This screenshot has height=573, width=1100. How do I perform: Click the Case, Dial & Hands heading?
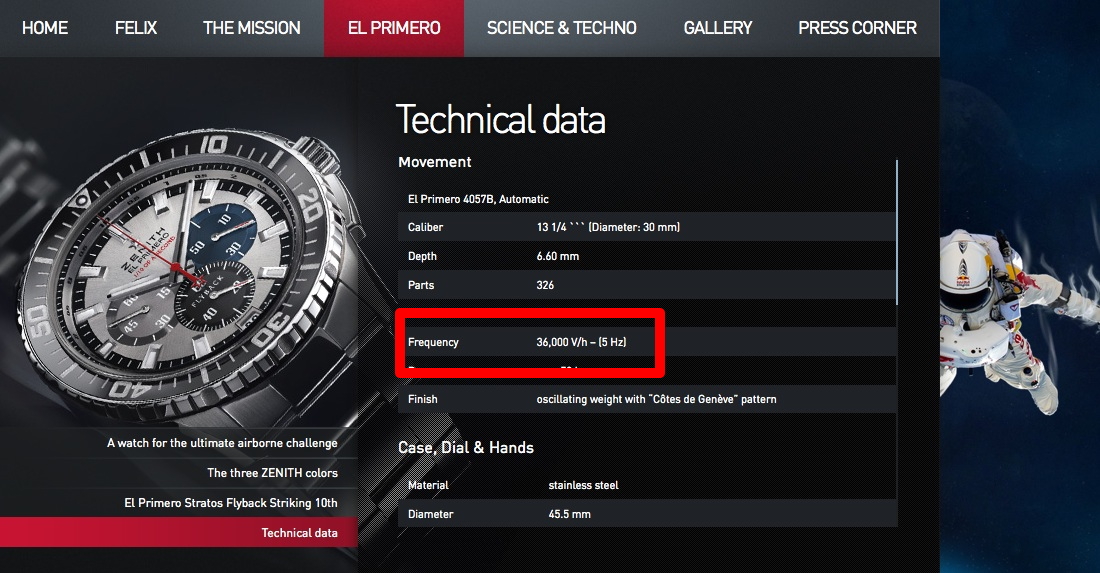coord(466,448)
